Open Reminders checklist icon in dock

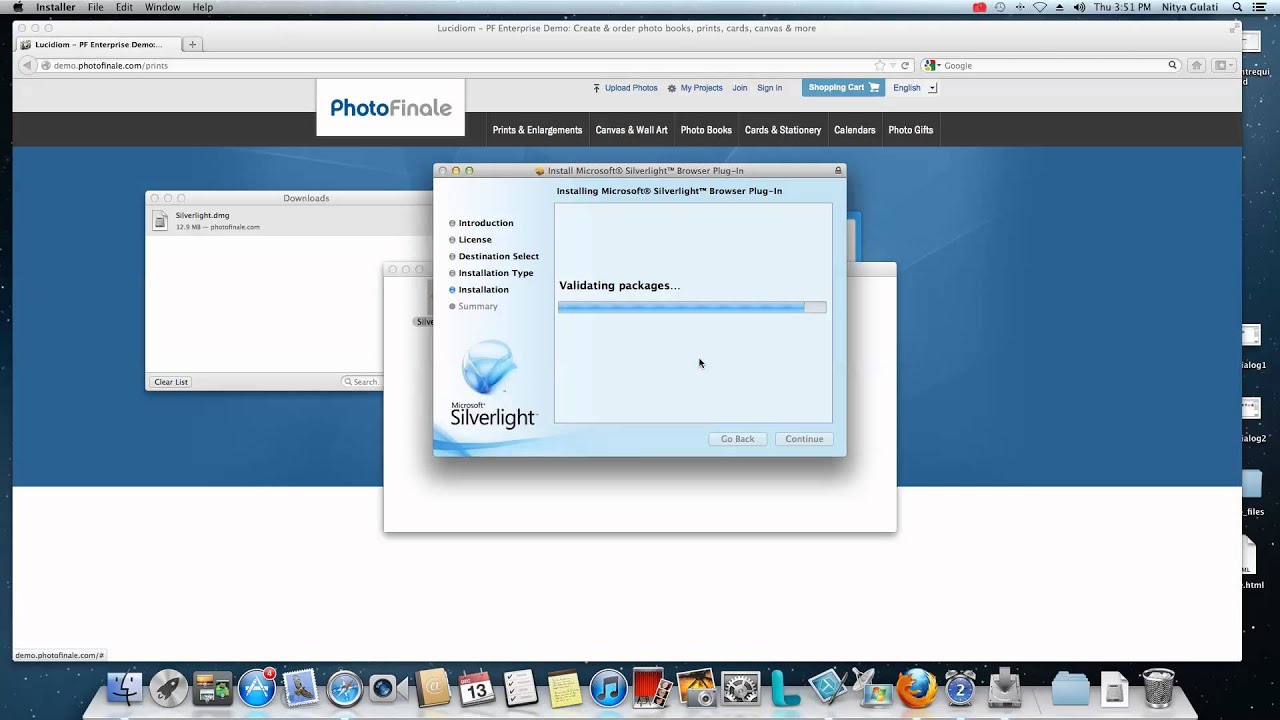(520, 688)
